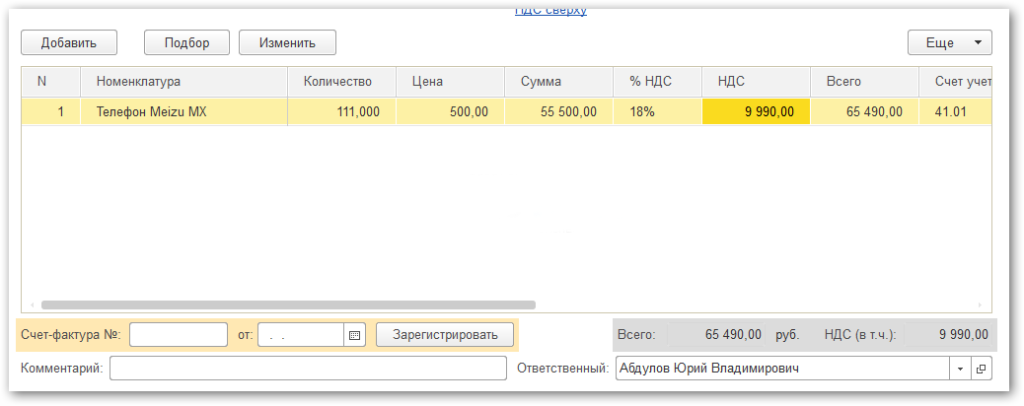This screenshot has height=406, width=1024.
Task: Follow the НДС сверху link
Action: click(551, 10)
